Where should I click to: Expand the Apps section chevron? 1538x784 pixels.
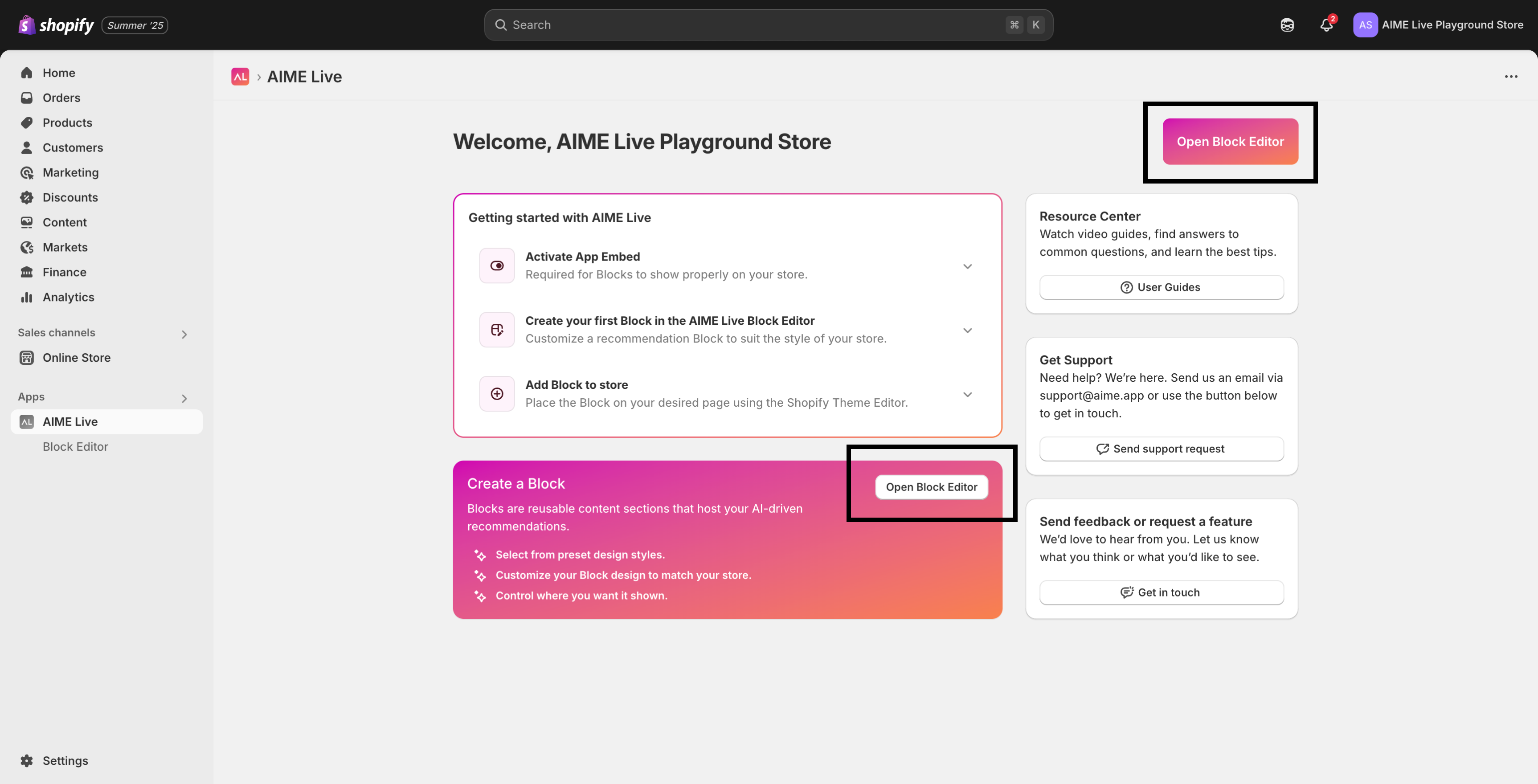click(x=184, y=398)
